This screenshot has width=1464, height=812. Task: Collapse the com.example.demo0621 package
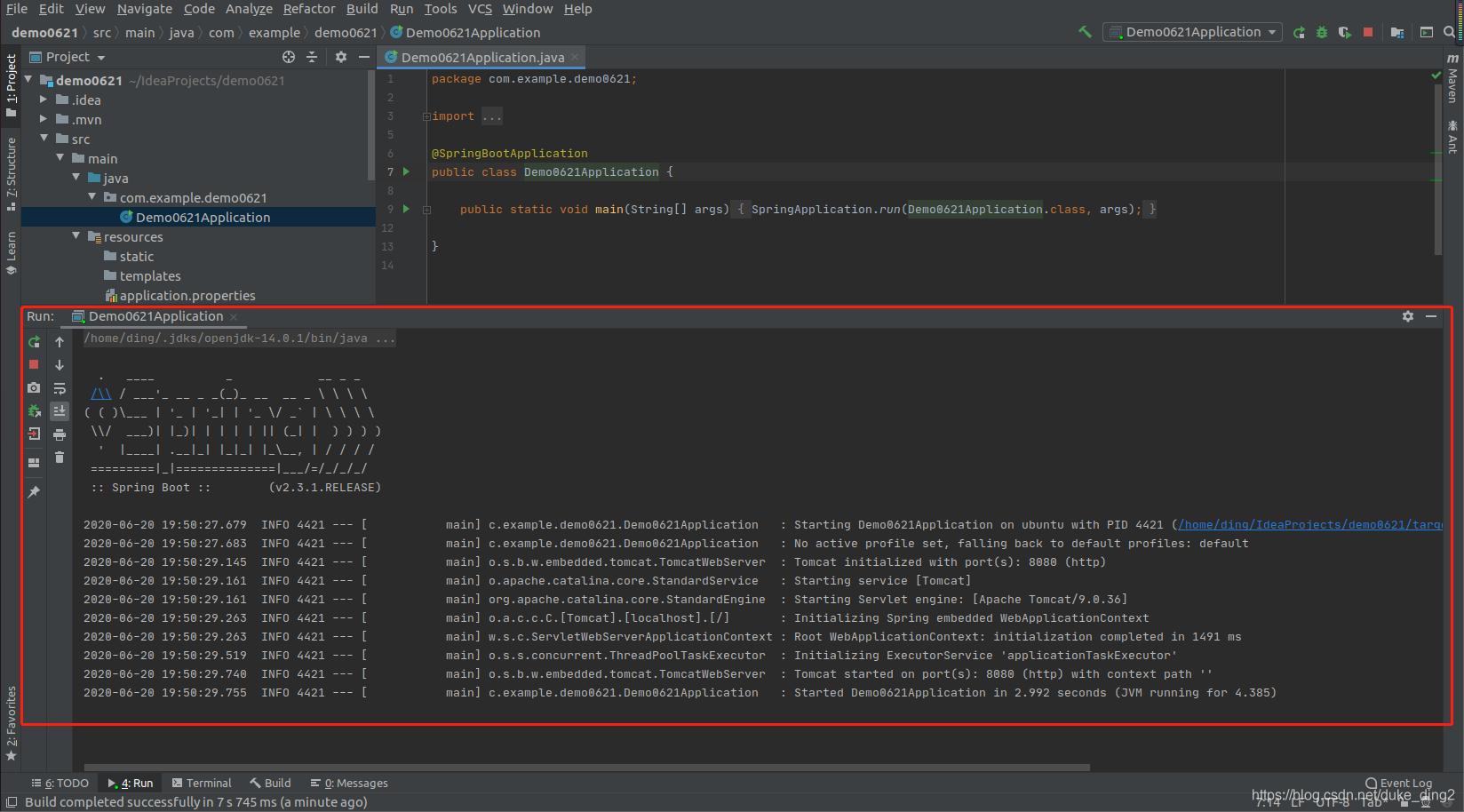pyautogui.click(x=92, y=197)
